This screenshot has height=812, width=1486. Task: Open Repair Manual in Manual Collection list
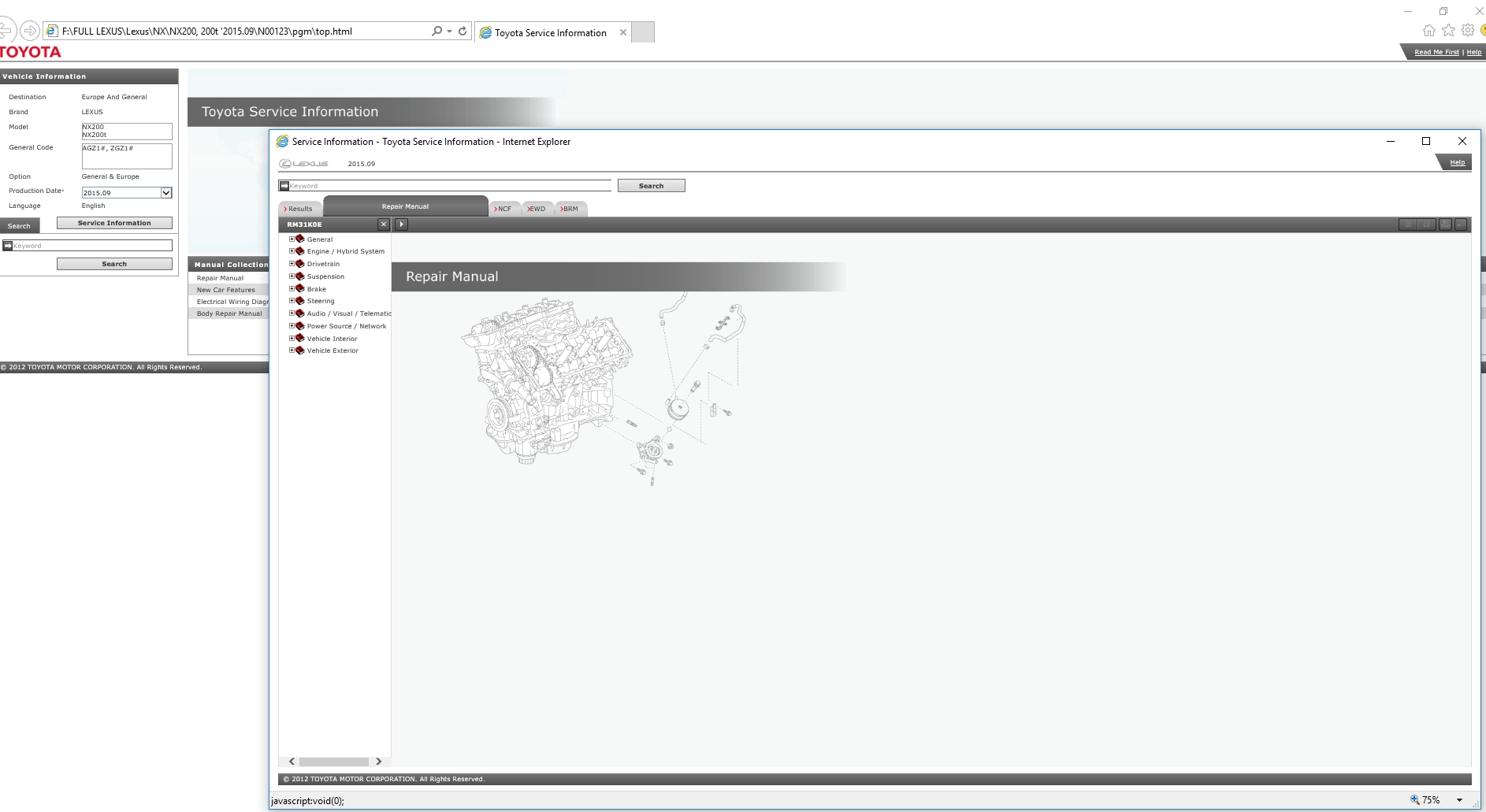coord(220,278)
